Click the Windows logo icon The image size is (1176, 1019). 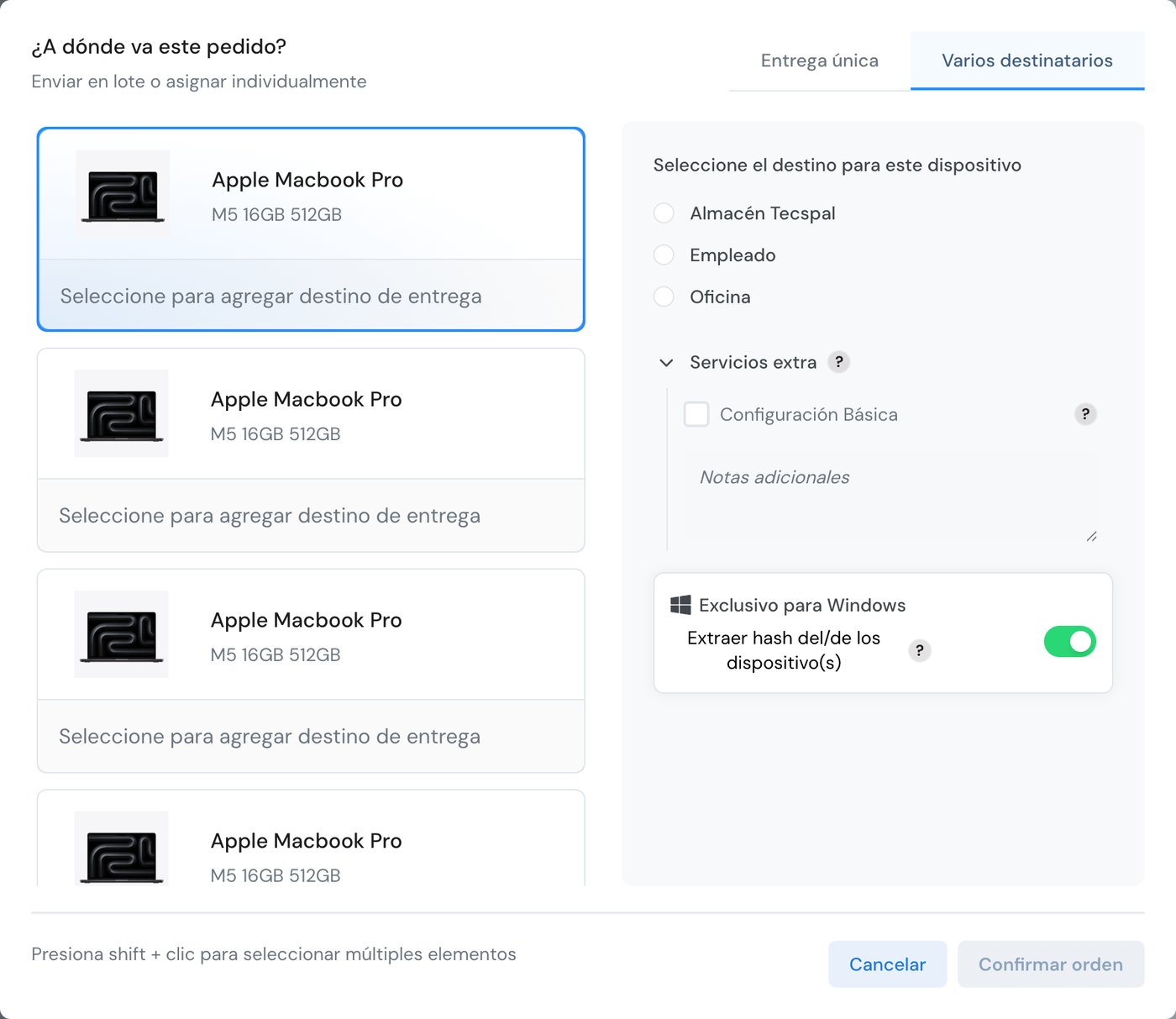(x=680, y=605)
